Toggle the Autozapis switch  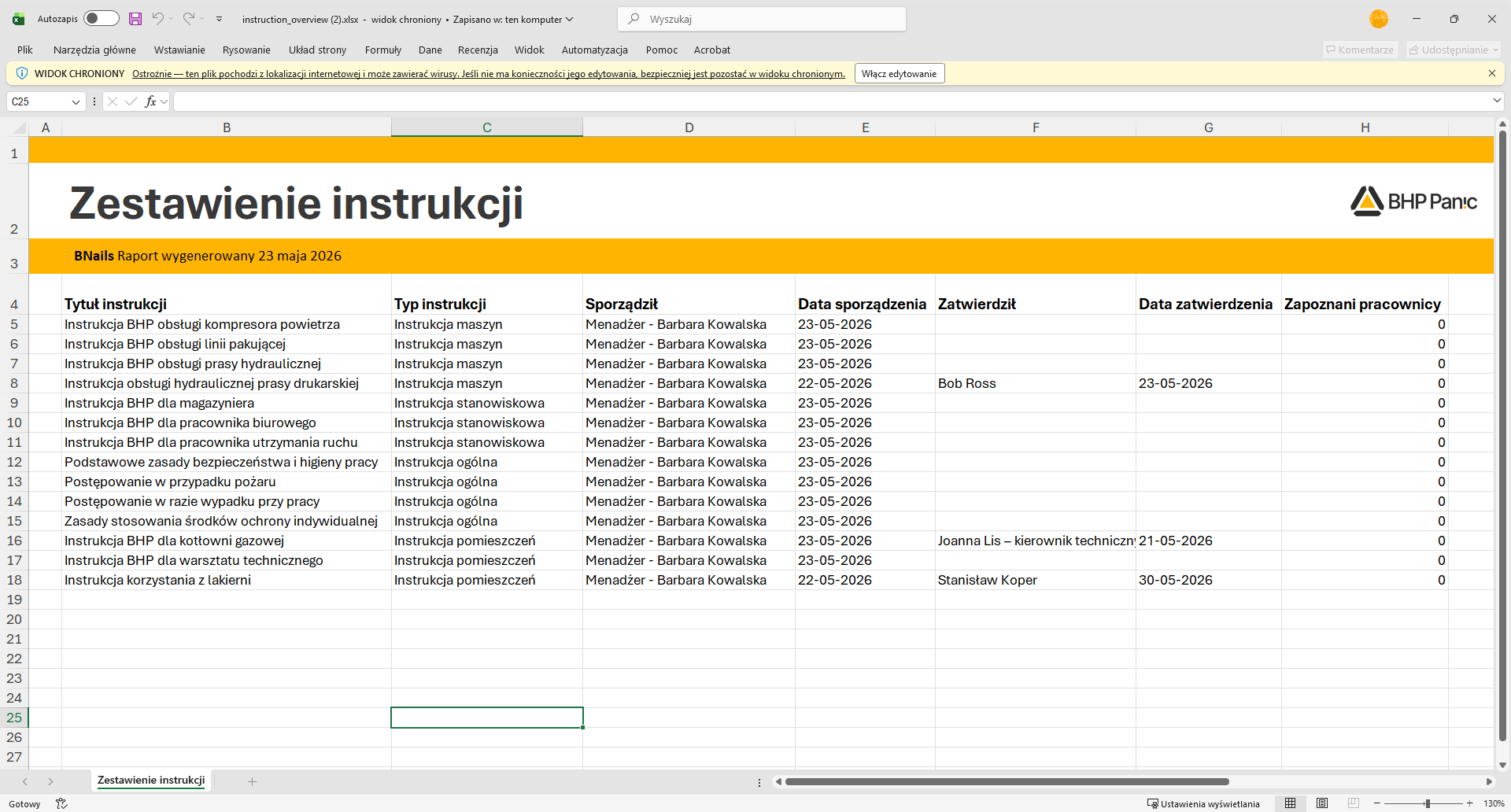pyautogui.click(x=101, y=18)
